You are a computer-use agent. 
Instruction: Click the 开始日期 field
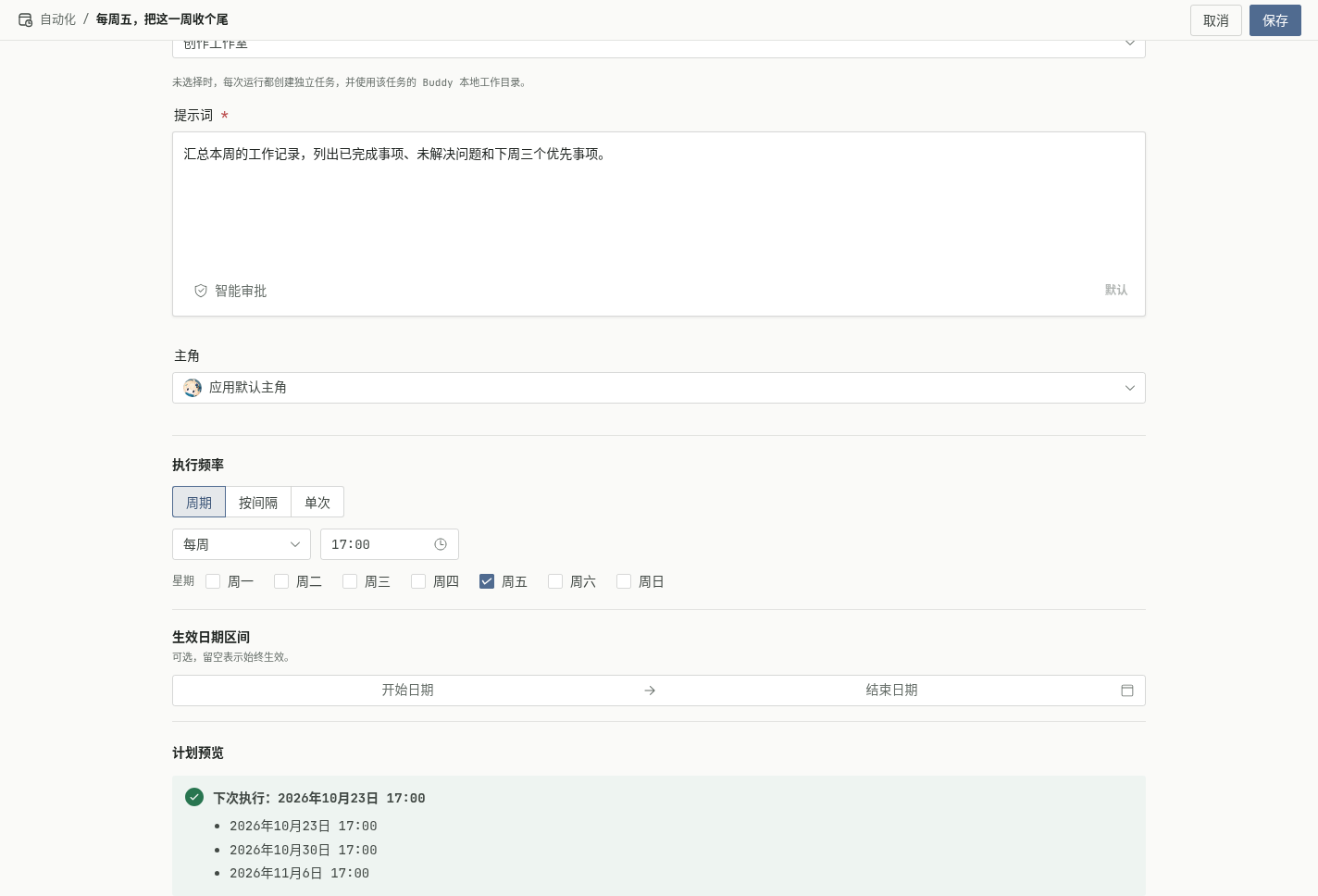click(x=407, y=691)
